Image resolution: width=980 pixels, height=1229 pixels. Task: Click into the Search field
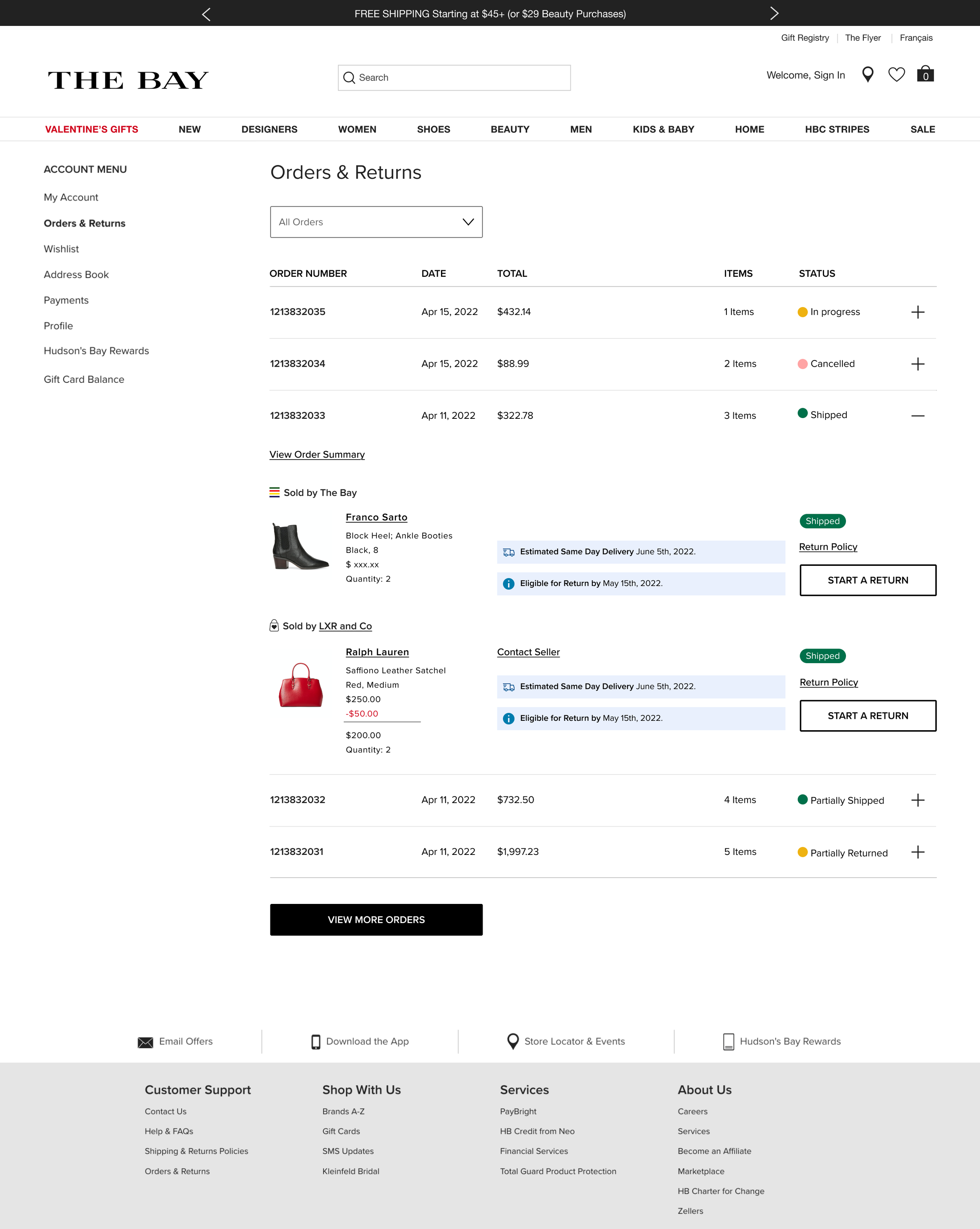[x=454, y=78]
